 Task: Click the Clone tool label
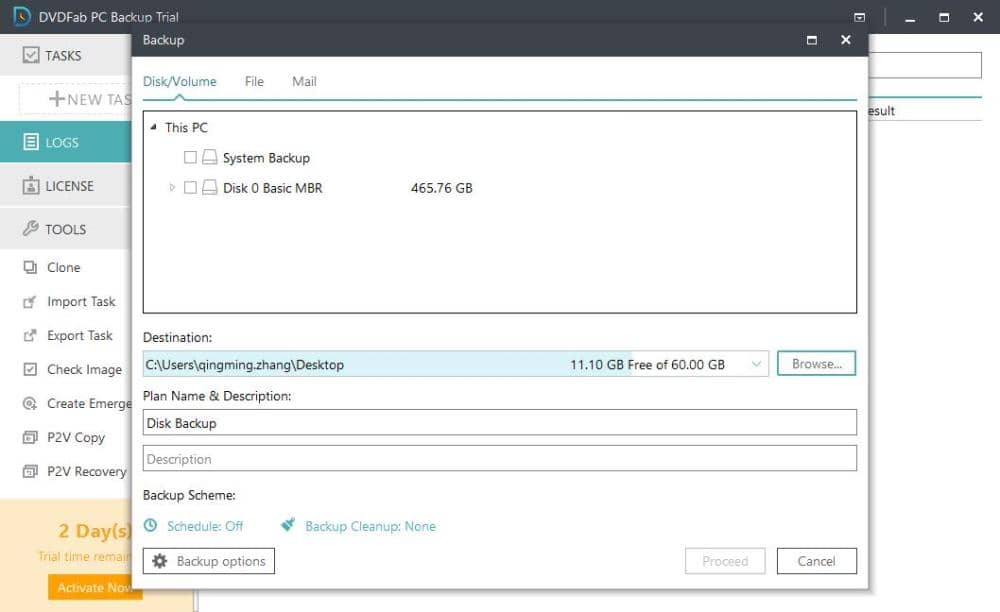(64, 267)
